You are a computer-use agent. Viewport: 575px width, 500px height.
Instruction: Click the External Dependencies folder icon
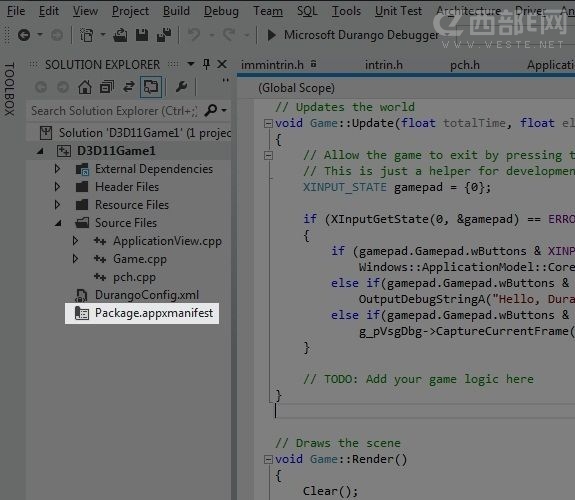(82, 169)
